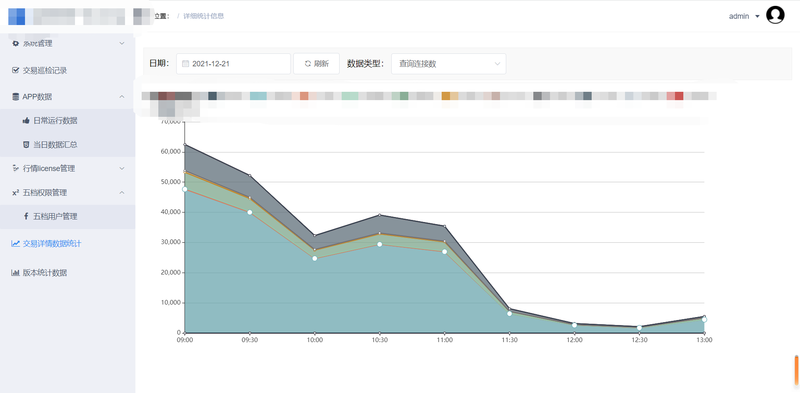Viewport: 800px width, 393px height.
Task: Click the check icon beside 交易巡检记录
Action: (x=15, y=70)
